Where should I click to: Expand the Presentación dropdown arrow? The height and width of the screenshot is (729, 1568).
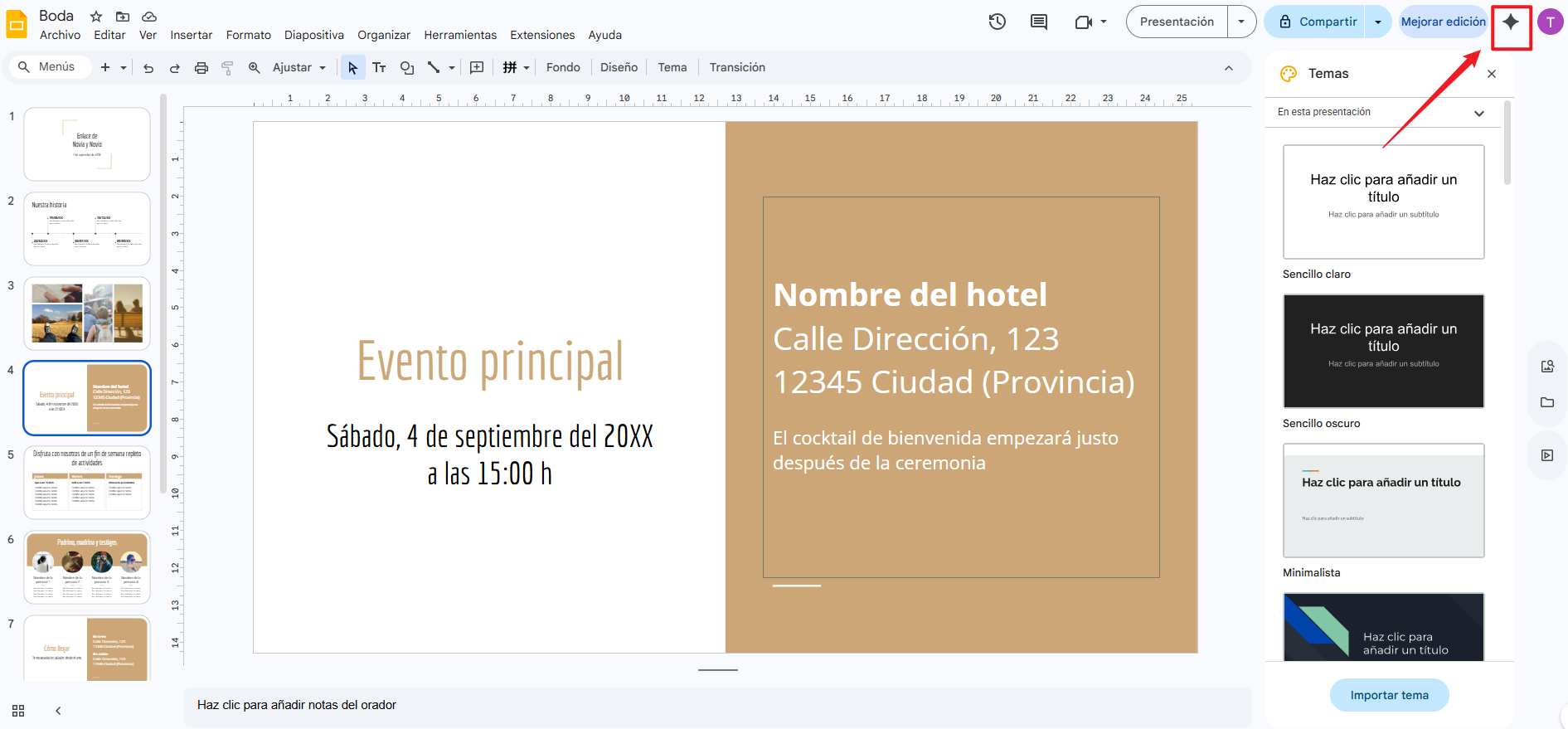click(1241, 22)
